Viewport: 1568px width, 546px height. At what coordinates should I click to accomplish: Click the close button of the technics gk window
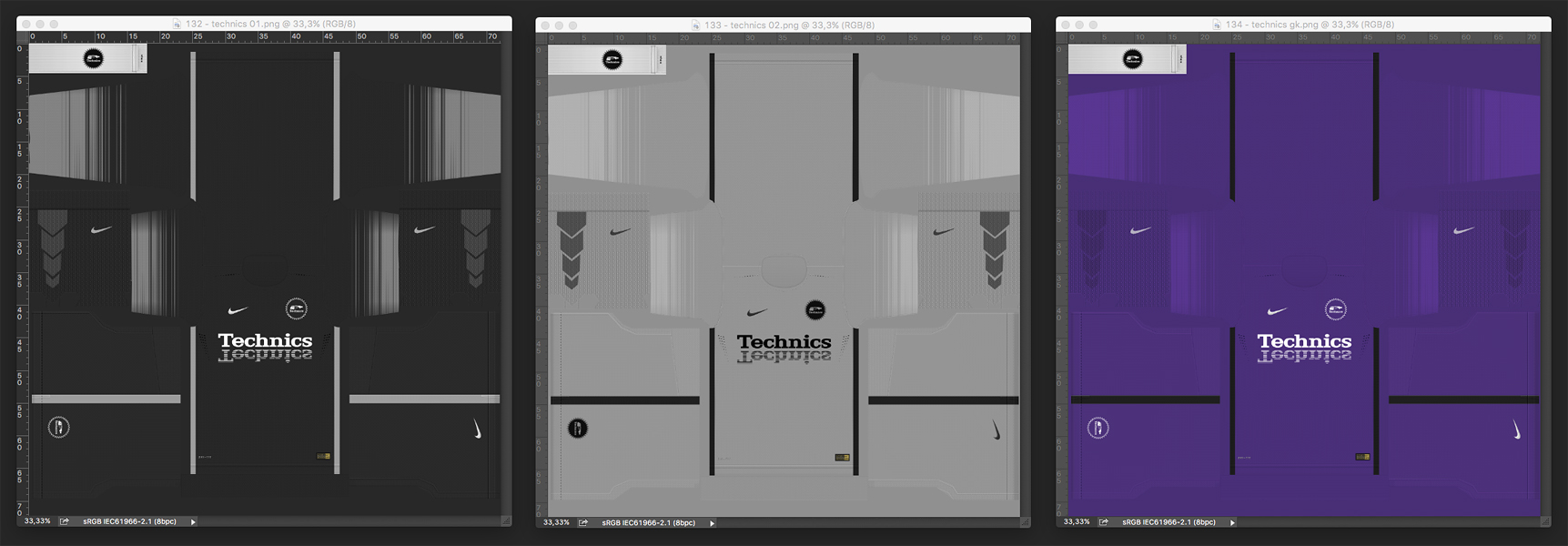pyautogui.click(x=1064, y=25)
